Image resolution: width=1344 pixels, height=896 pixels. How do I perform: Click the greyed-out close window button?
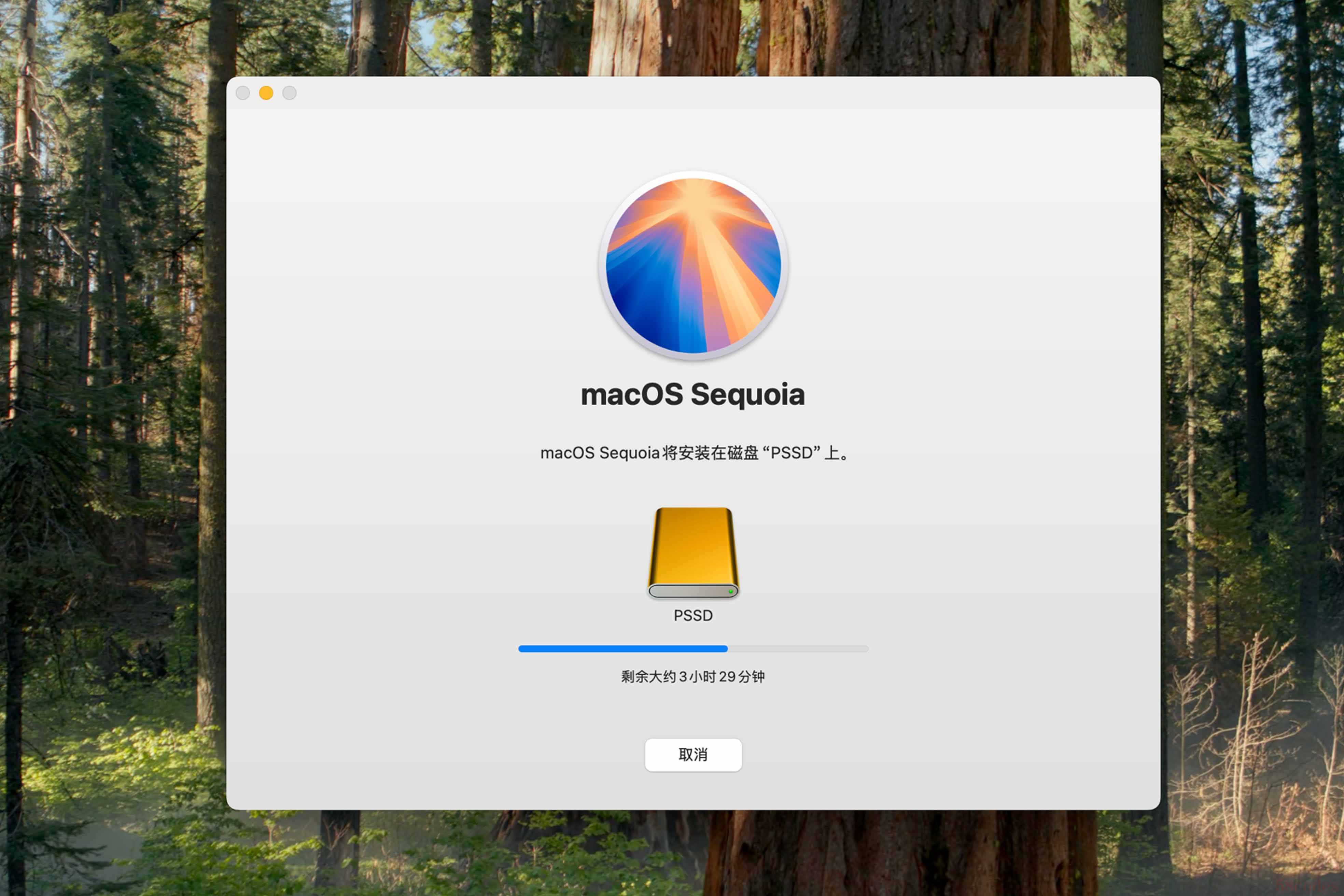(243, 93)
